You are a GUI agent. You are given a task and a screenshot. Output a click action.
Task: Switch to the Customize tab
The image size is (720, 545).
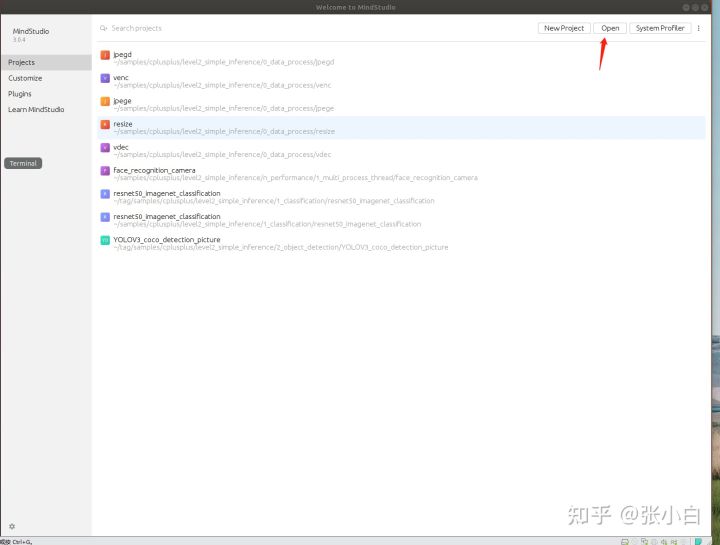(46, 78)
